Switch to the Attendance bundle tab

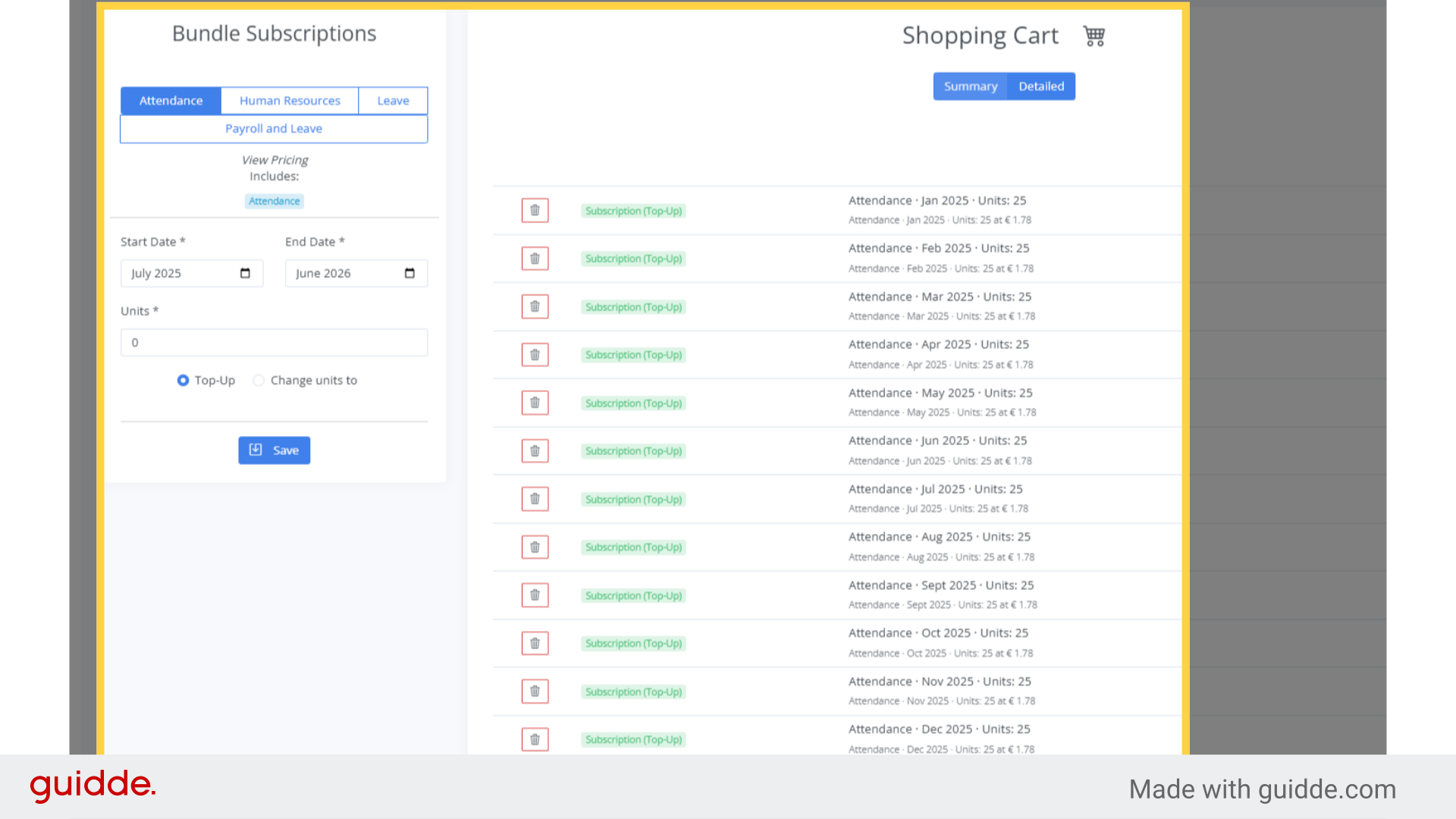point(171,100)
